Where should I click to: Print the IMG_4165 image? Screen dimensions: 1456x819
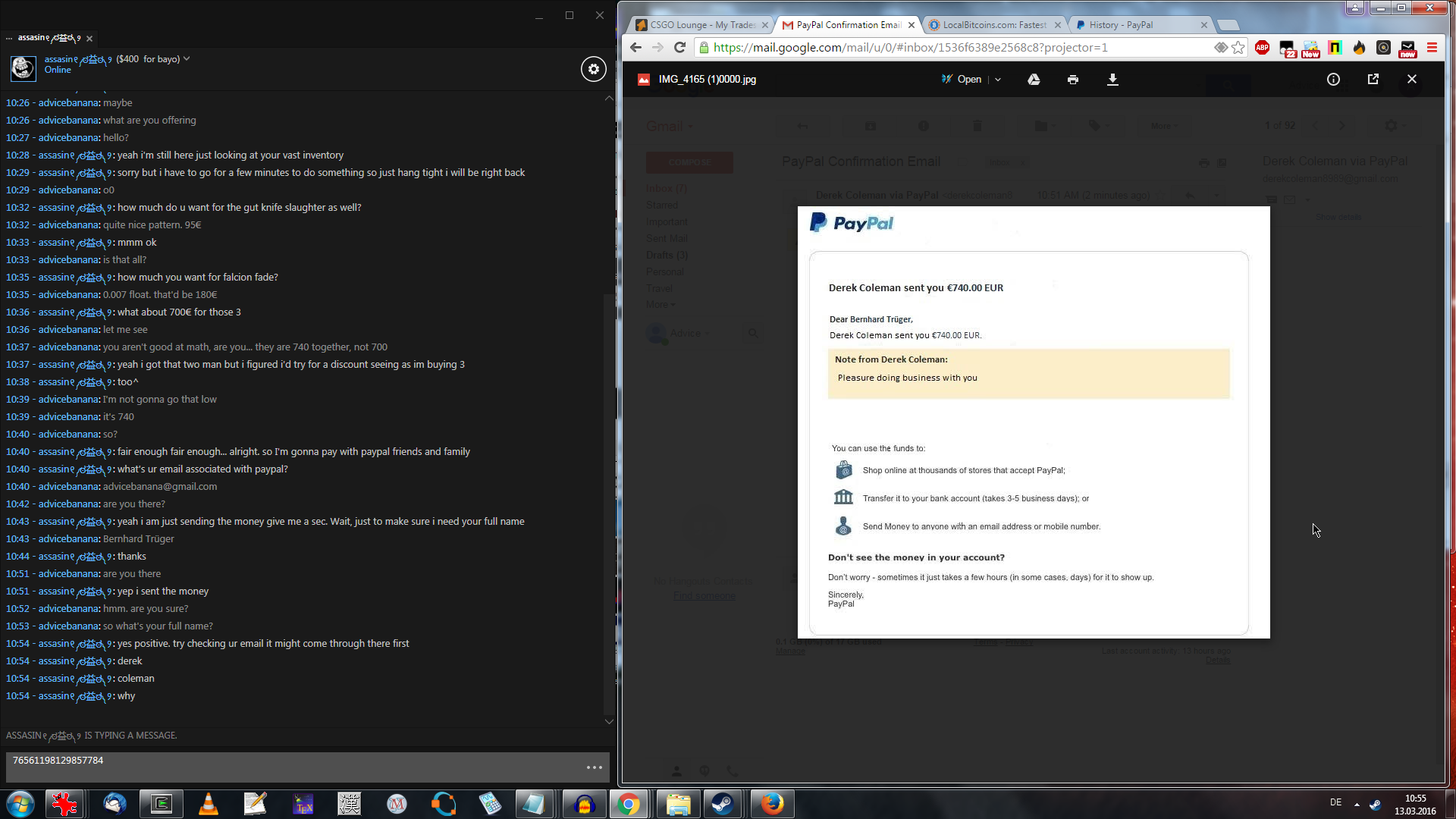point(1072,80)
